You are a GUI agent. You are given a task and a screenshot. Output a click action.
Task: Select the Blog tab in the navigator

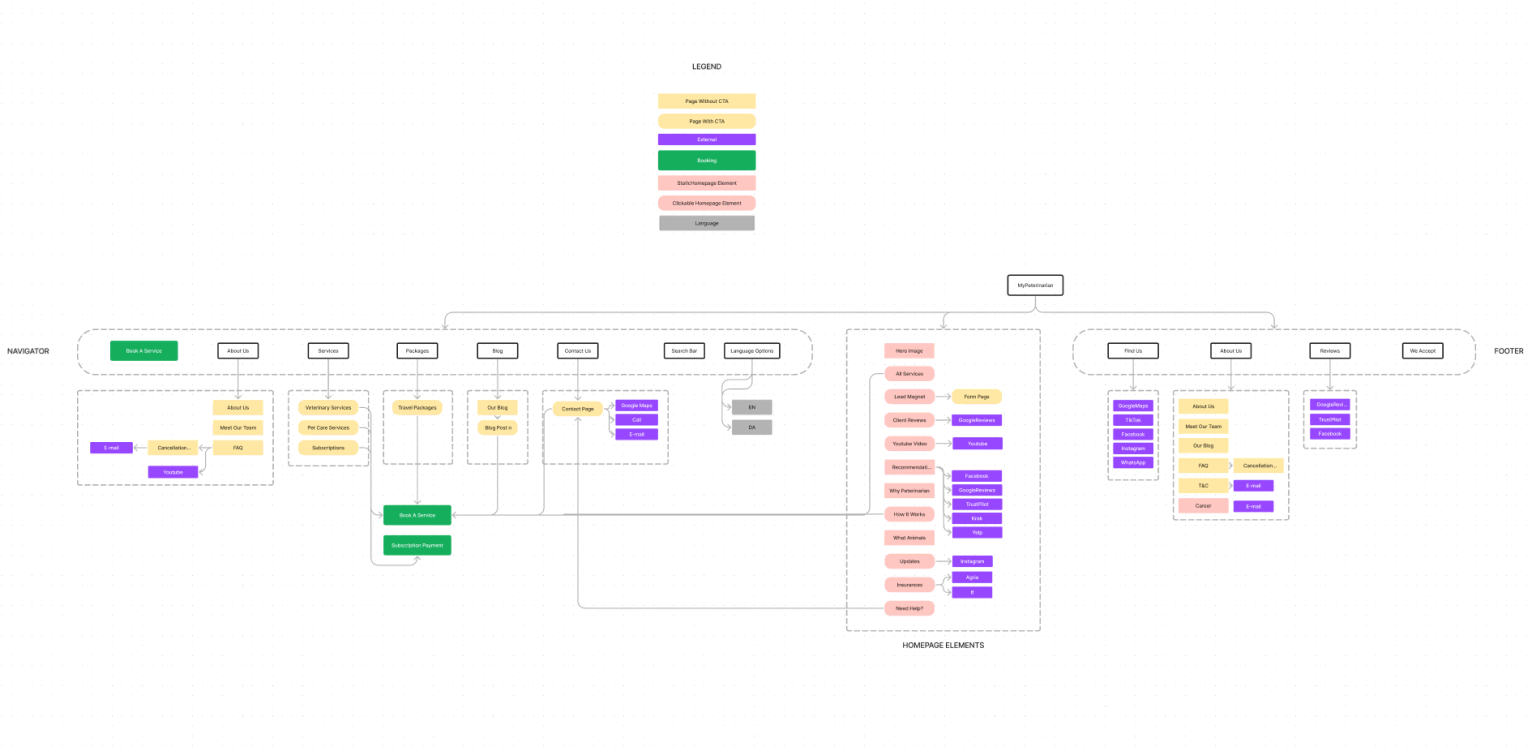click(497, 350)
